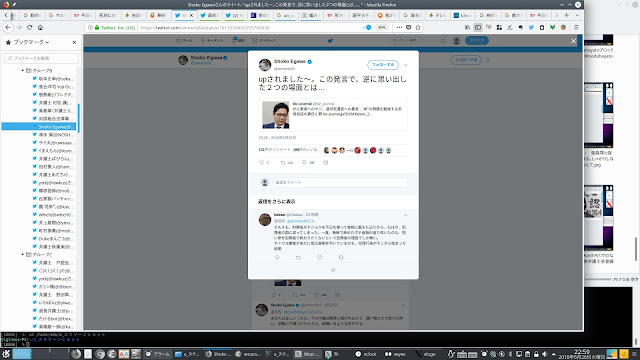Click the Twitter keyword search box
Image resolution: width=640 pixels, height=360 pixels.
418,40
